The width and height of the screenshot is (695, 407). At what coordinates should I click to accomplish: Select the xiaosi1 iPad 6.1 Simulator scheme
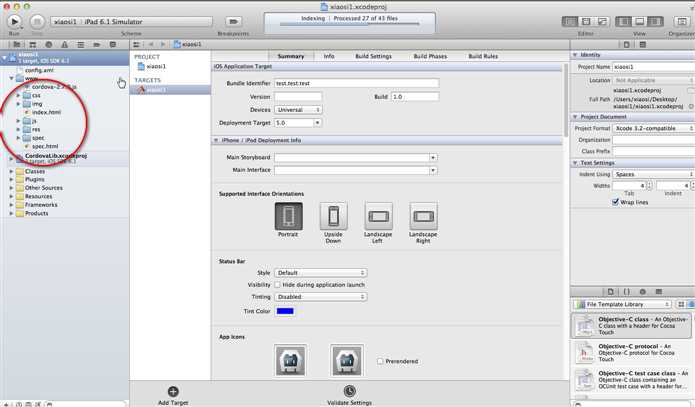coord(132,21)
